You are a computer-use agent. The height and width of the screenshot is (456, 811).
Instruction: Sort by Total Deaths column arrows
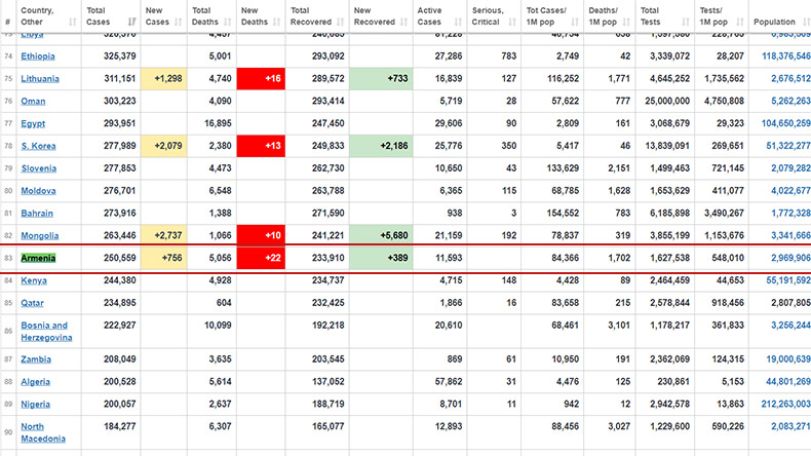coord(228,22)
